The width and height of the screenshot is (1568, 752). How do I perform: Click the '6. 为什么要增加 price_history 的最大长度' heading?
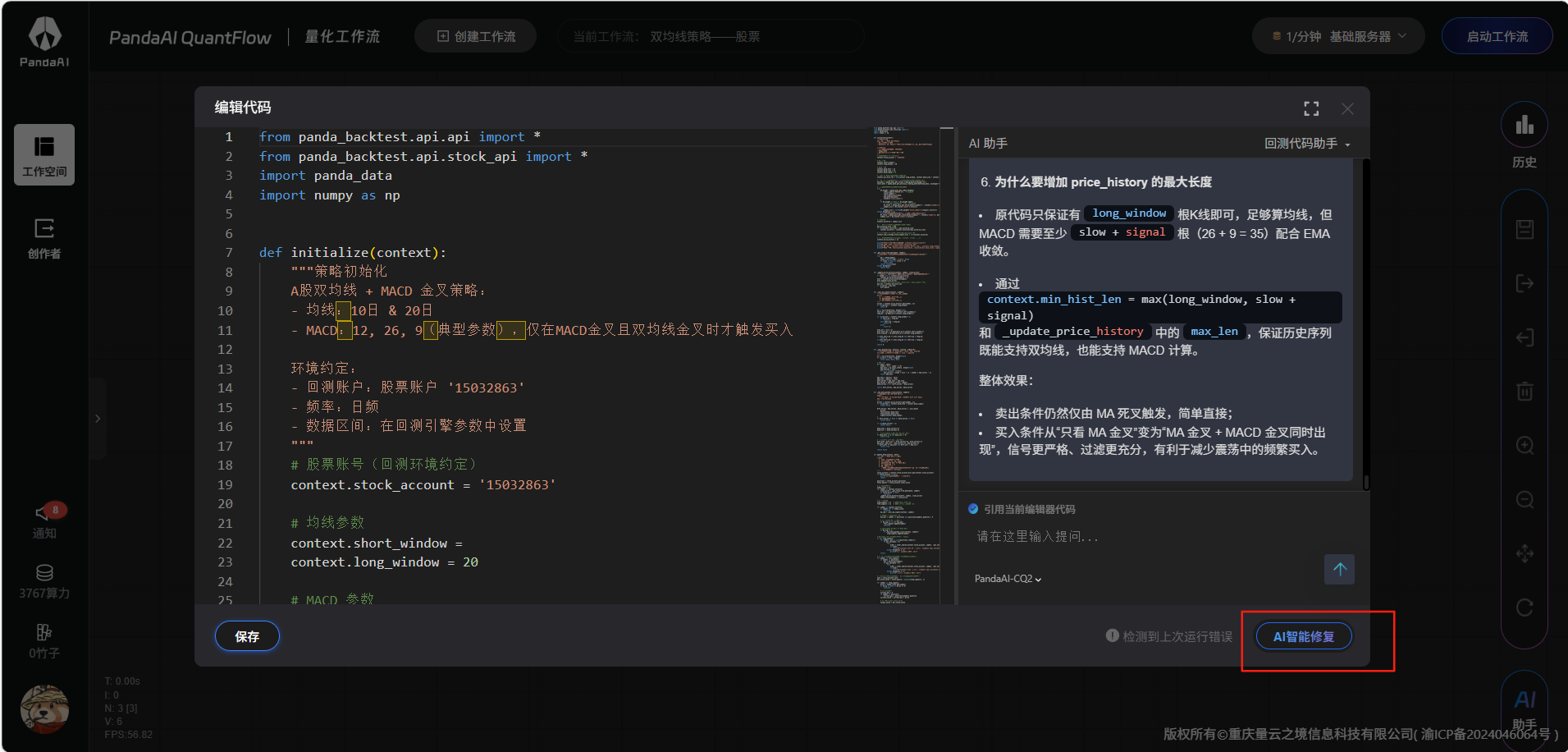pos(1096,182)
